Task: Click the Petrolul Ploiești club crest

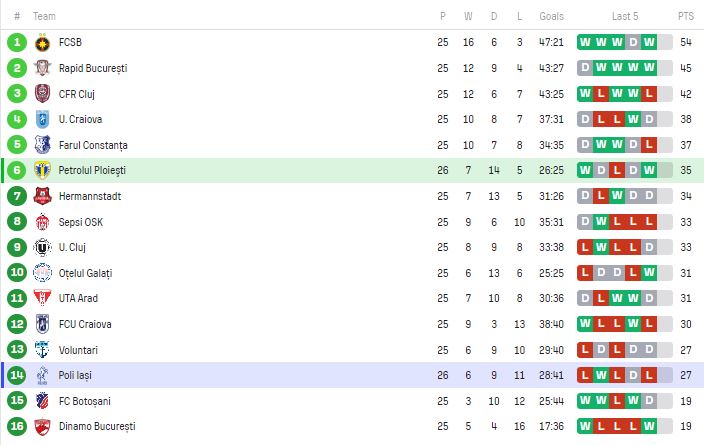Action: click(x=42, y=170)
